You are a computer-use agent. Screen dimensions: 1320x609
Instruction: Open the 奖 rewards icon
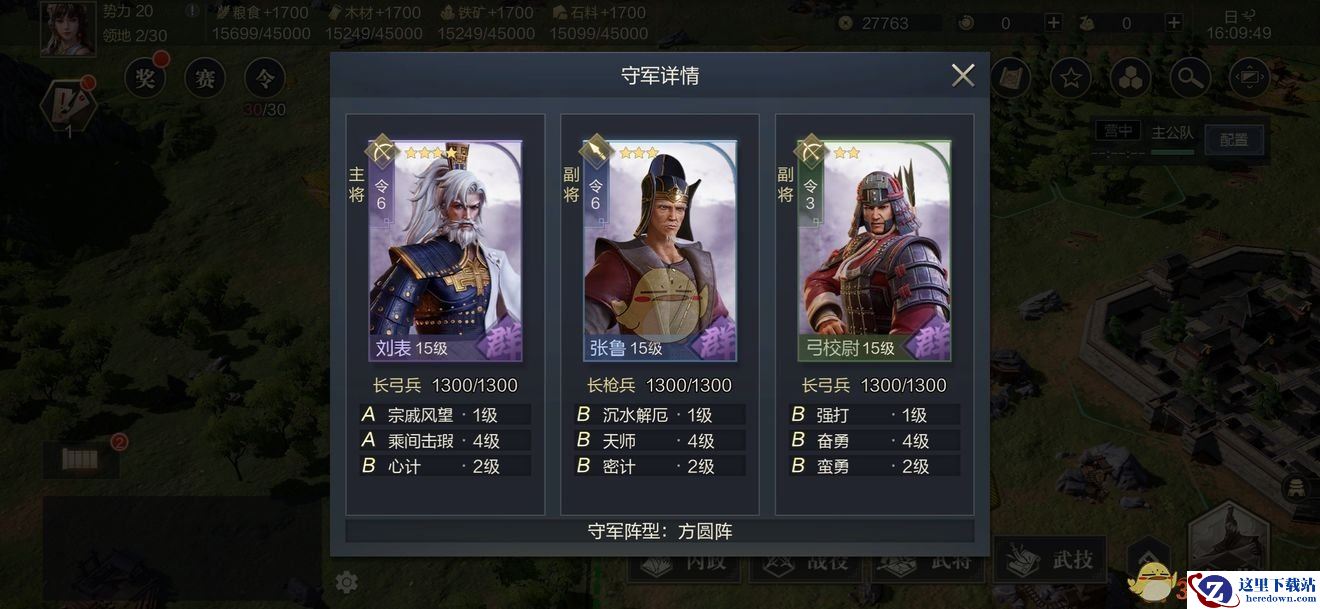coord(146,77)
